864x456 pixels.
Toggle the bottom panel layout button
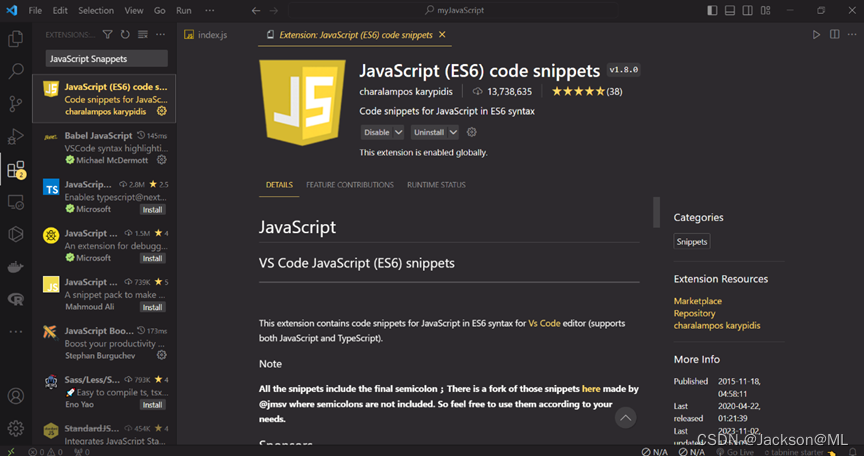click(x=730, y=10)
